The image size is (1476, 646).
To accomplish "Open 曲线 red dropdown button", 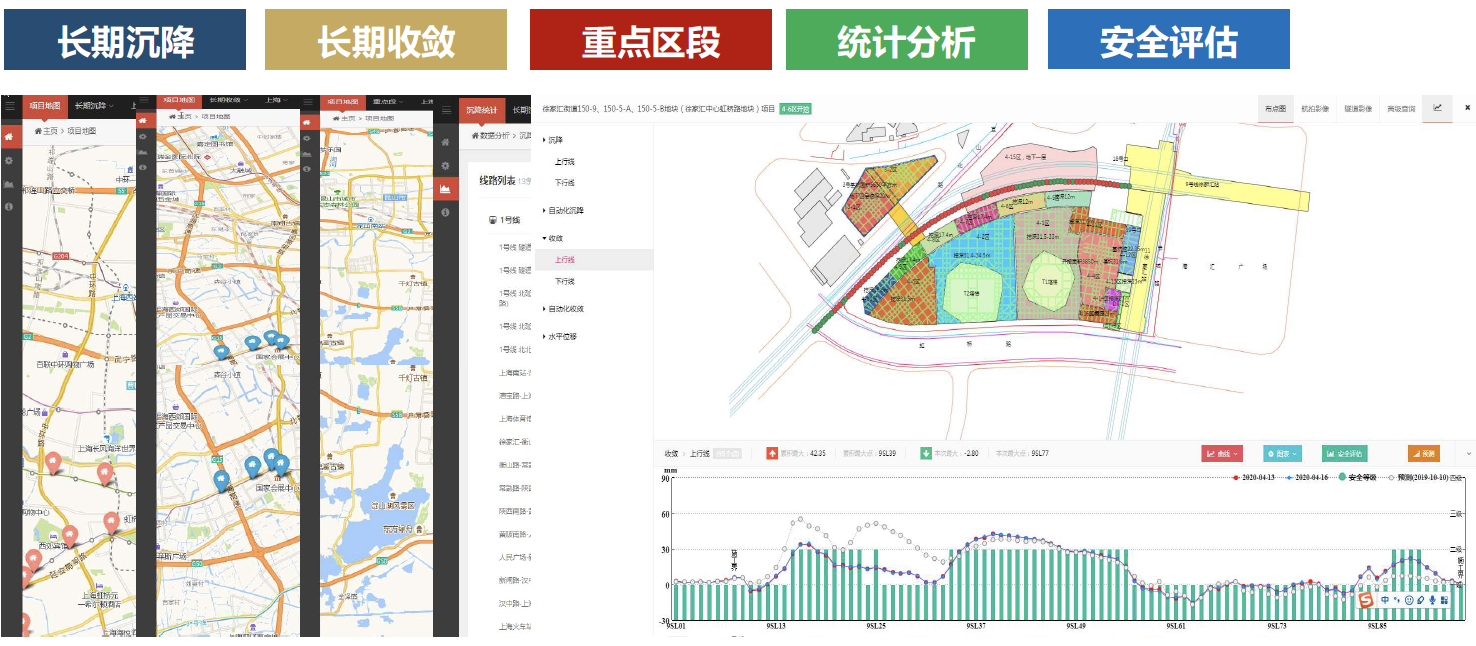I will (1222, 454).
